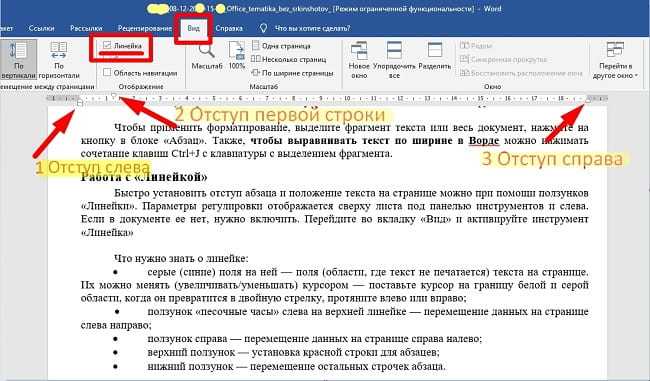The image size is (650, 381).
Task: Click the heading Работа с «Линейкой»
Action: click(144, 177)
